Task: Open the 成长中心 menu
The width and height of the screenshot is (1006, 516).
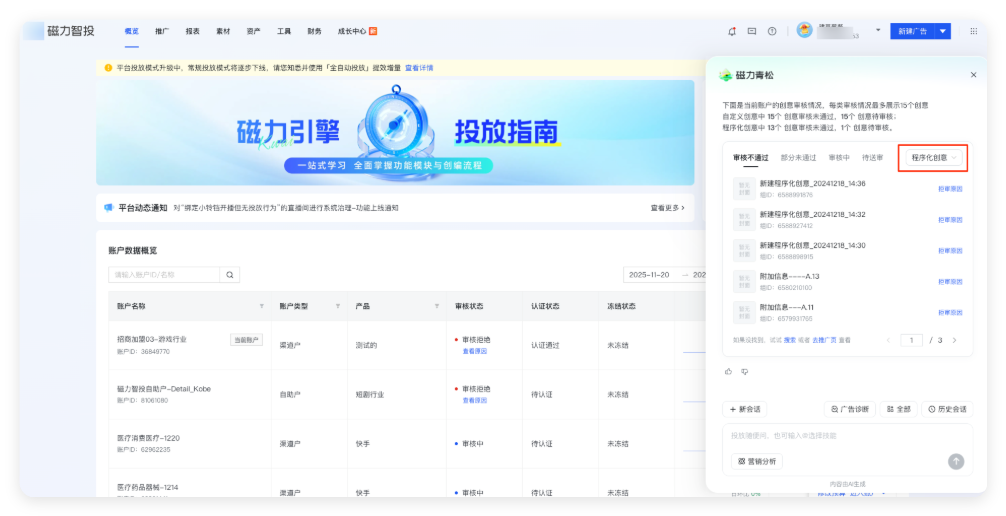Action: [x=352, y=31]
